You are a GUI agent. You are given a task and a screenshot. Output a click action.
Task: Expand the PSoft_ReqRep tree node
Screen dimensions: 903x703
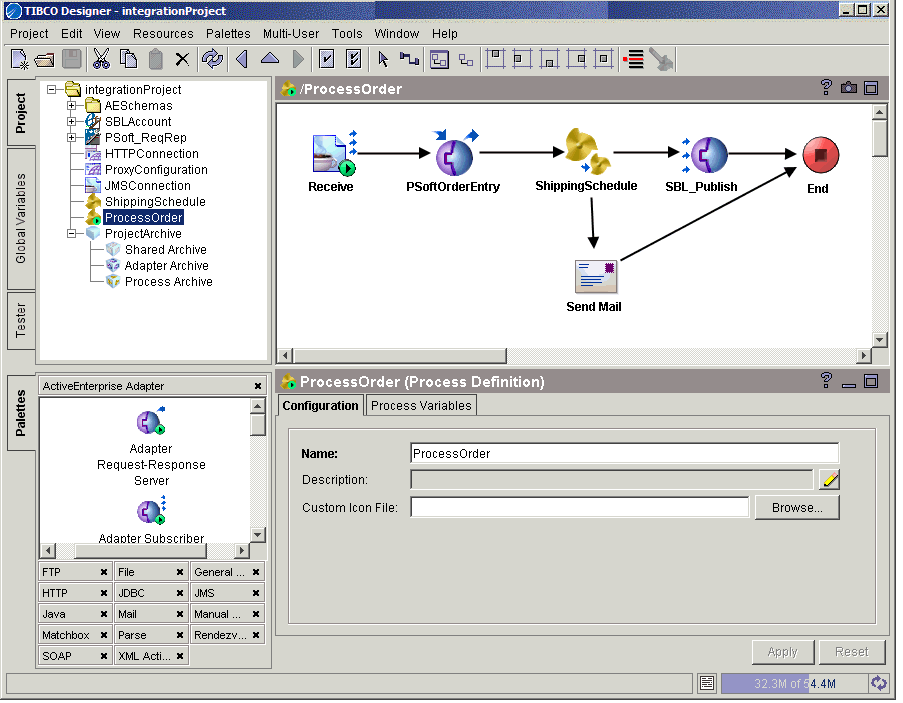[x=72, y=138]
